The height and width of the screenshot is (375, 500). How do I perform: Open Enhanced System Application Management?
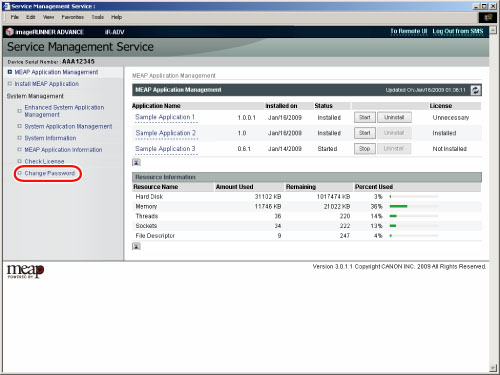coord(64,111)
